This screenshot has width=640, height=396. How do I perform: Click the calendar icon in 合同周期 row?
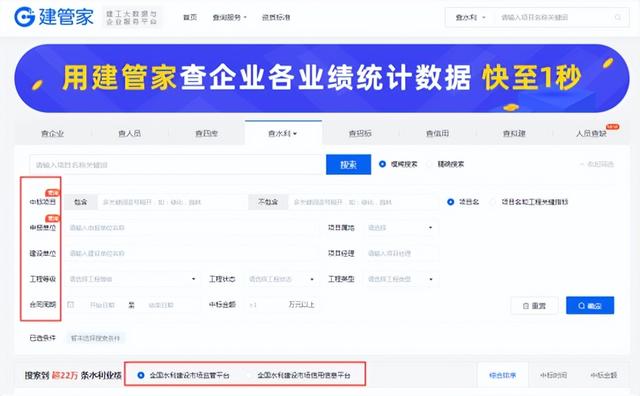point(71,305)
